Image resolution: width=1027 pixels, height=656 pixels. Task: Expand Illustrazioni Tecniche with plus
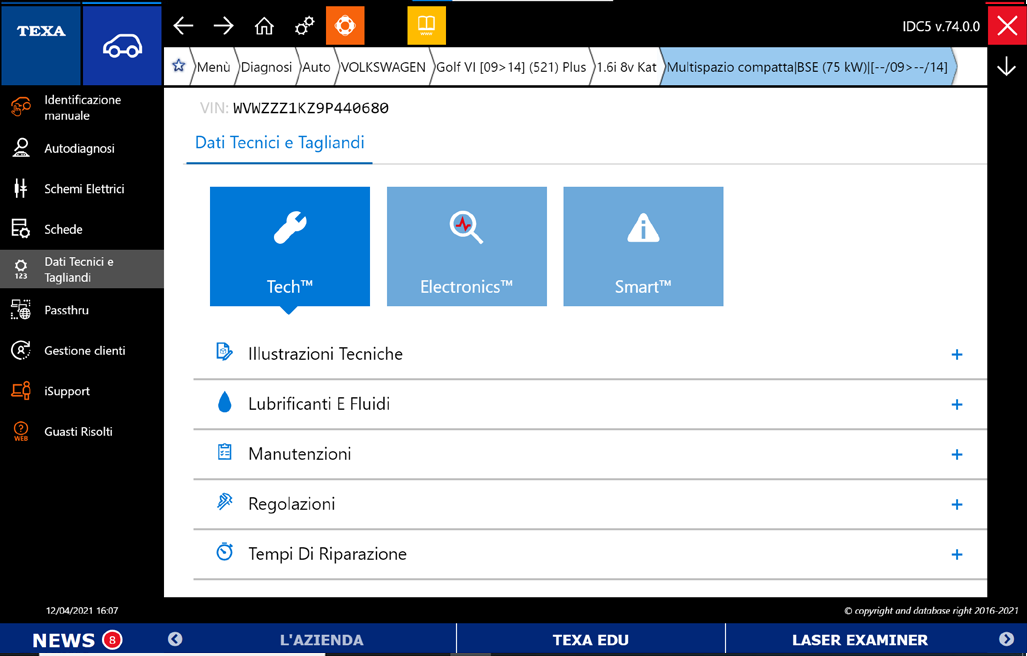pos(957,355)
